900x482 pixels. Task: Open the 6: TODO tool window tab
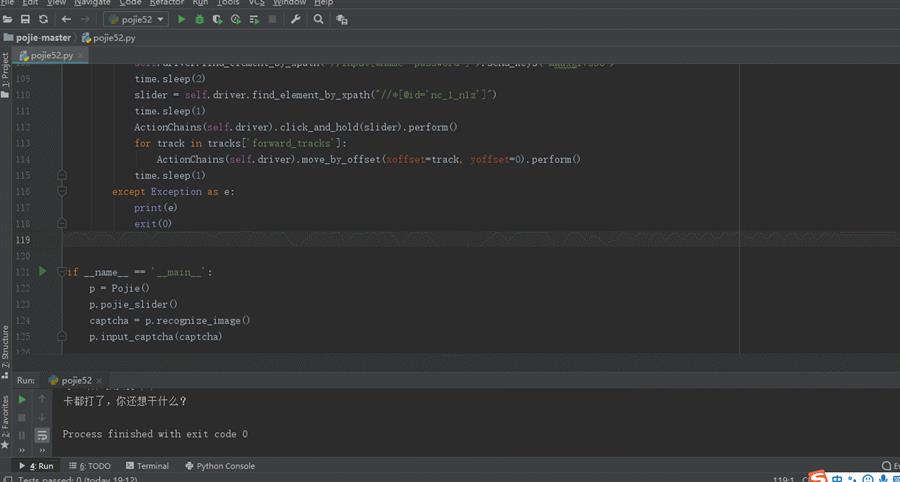tap(90, 466)
